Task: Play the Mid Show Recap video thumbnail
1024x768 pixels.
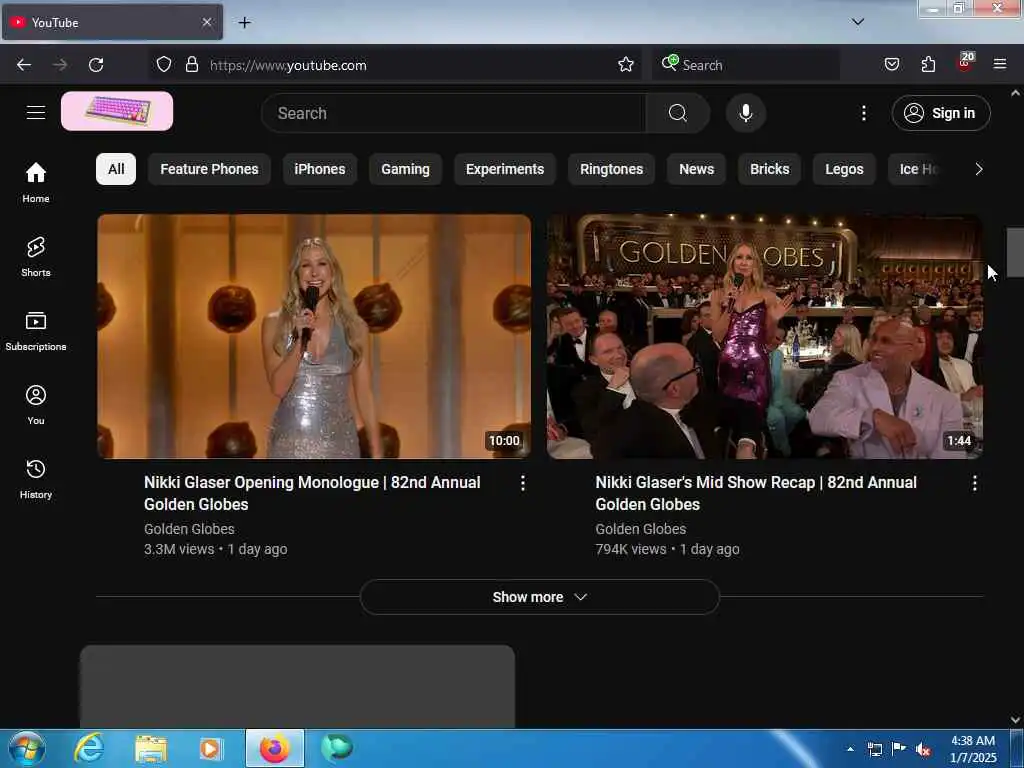Action: pos(765,336)
